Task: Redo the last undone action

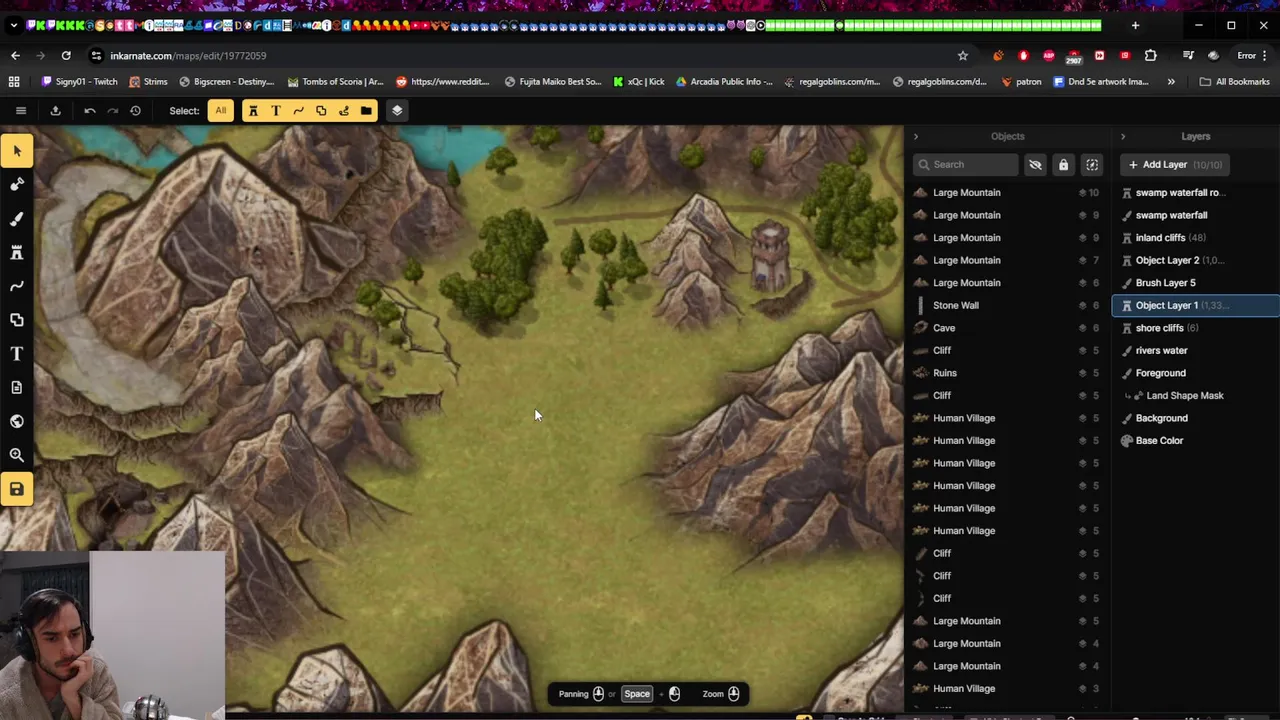Action: (112, 111)
